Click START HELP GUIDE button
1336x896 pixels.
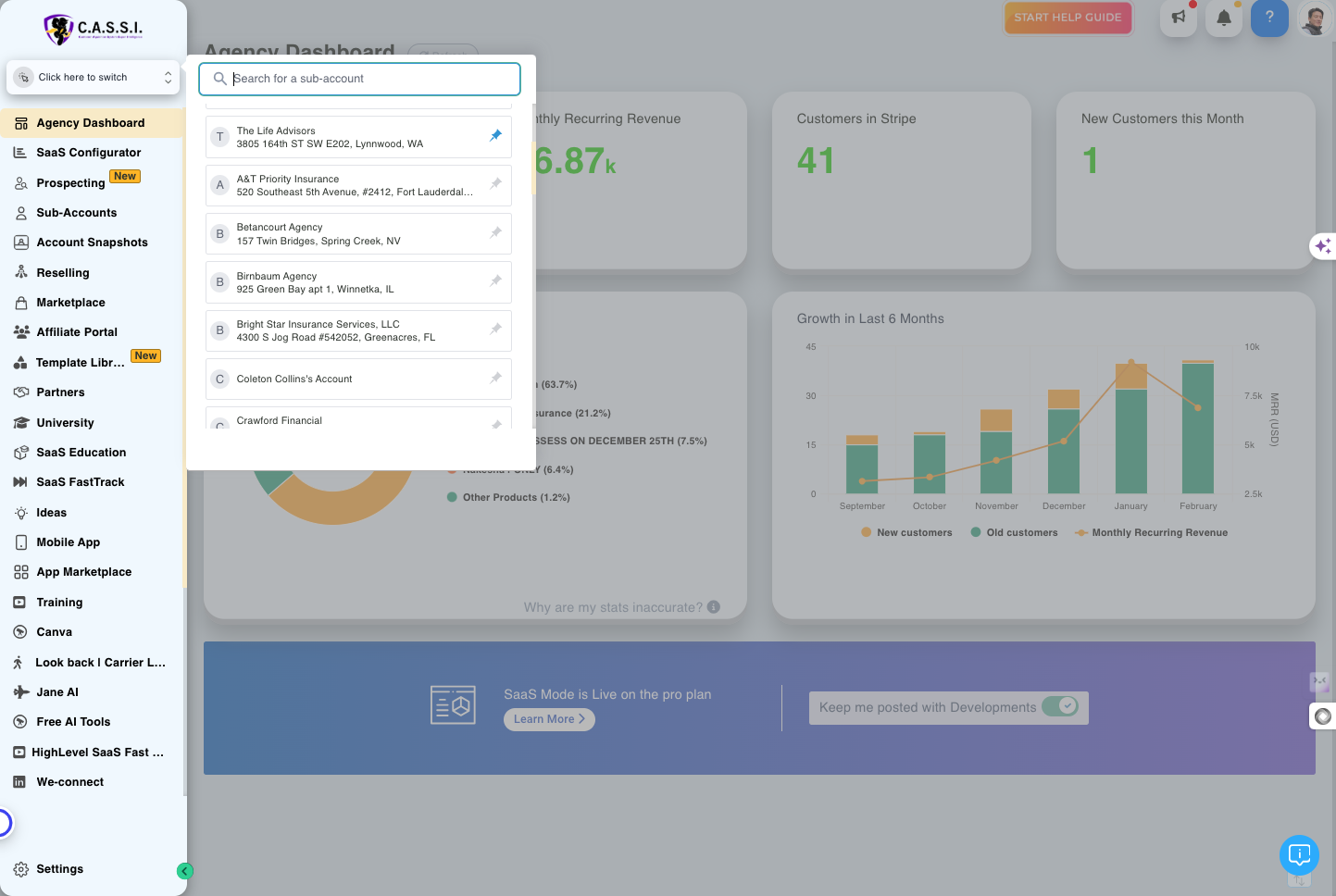[x=1068, y=18]
